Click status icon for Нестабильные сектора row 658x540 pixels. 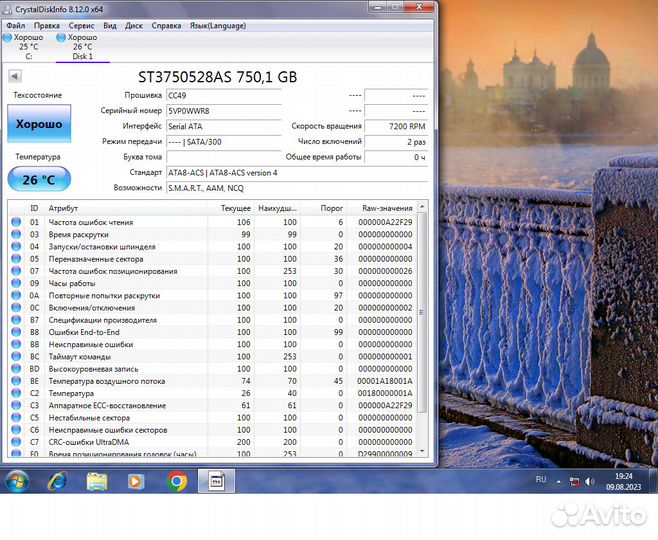tap(16, 417)
